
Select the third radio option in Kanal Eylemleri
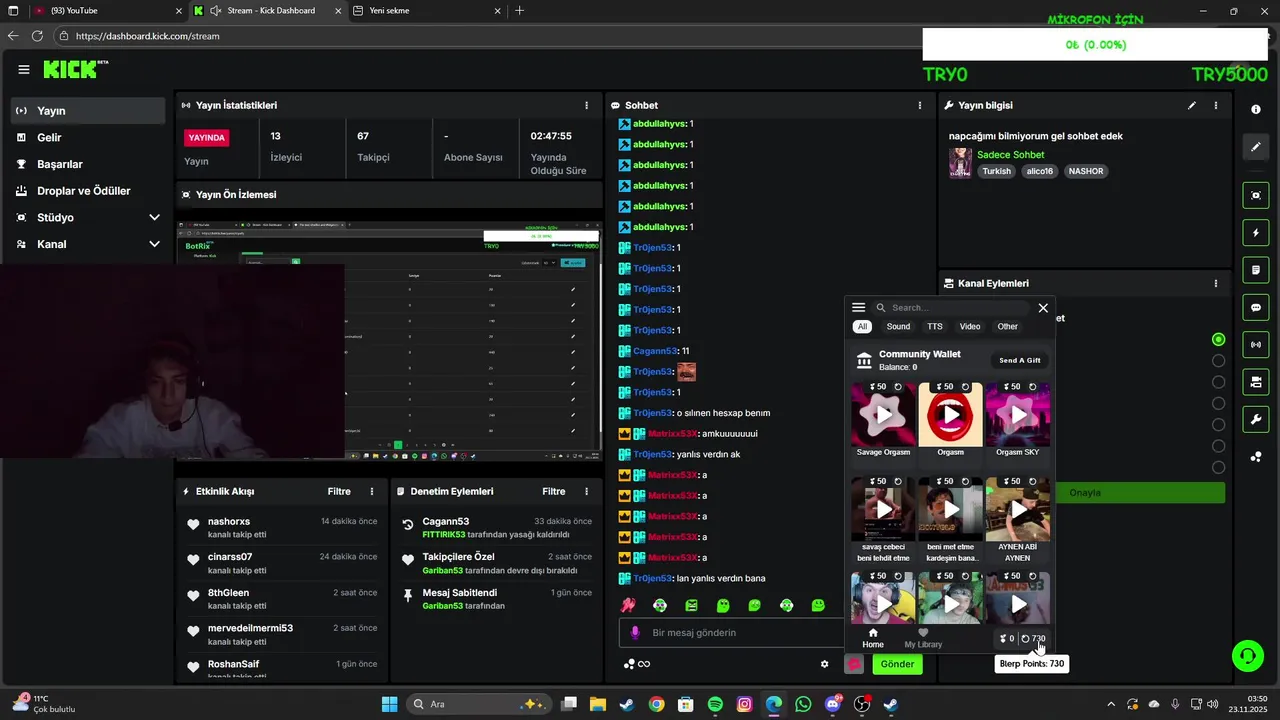click(x=1218, y=382)
